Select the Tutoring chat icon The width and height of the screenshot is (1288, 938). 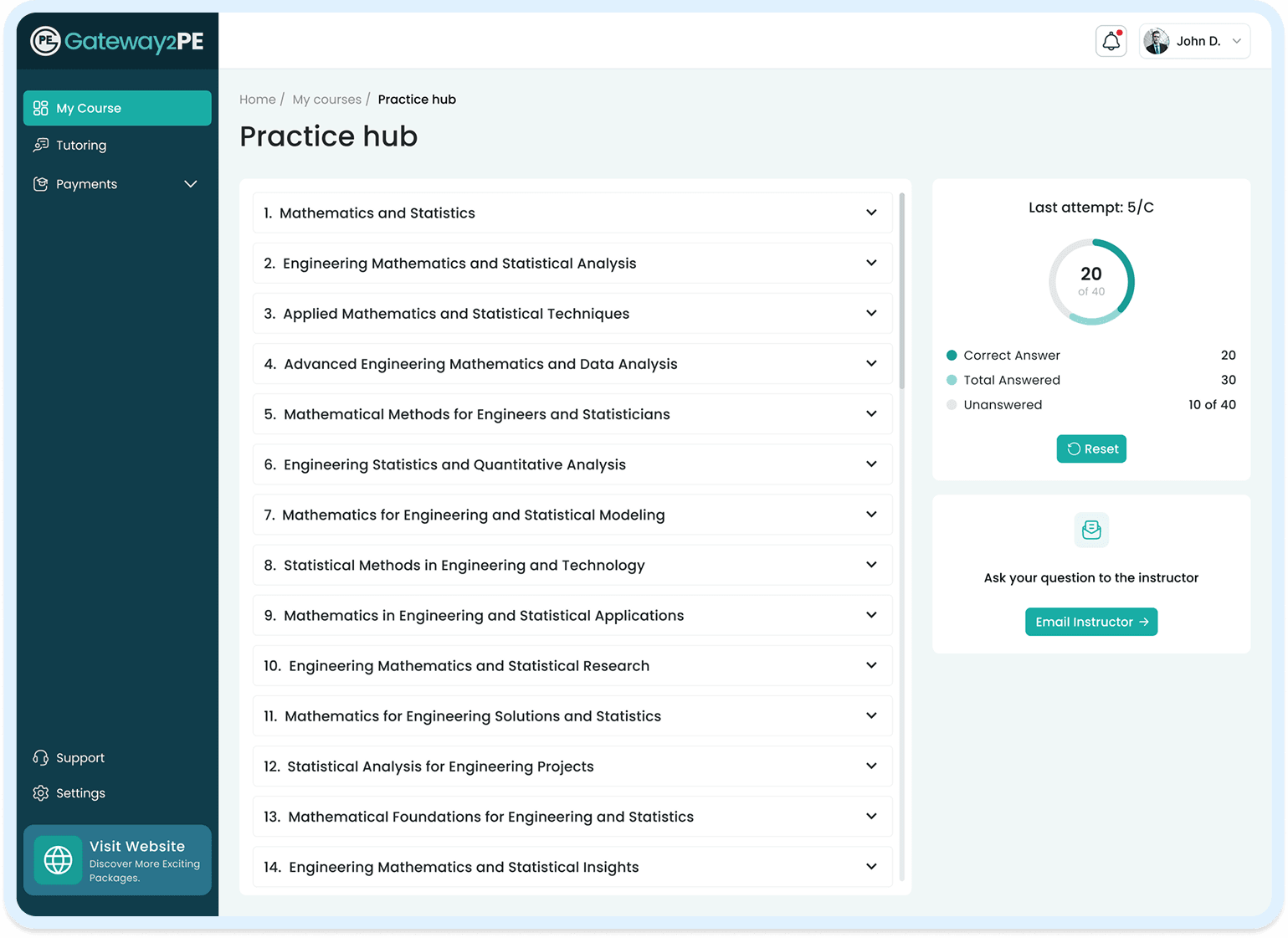(x=41, y=145)
